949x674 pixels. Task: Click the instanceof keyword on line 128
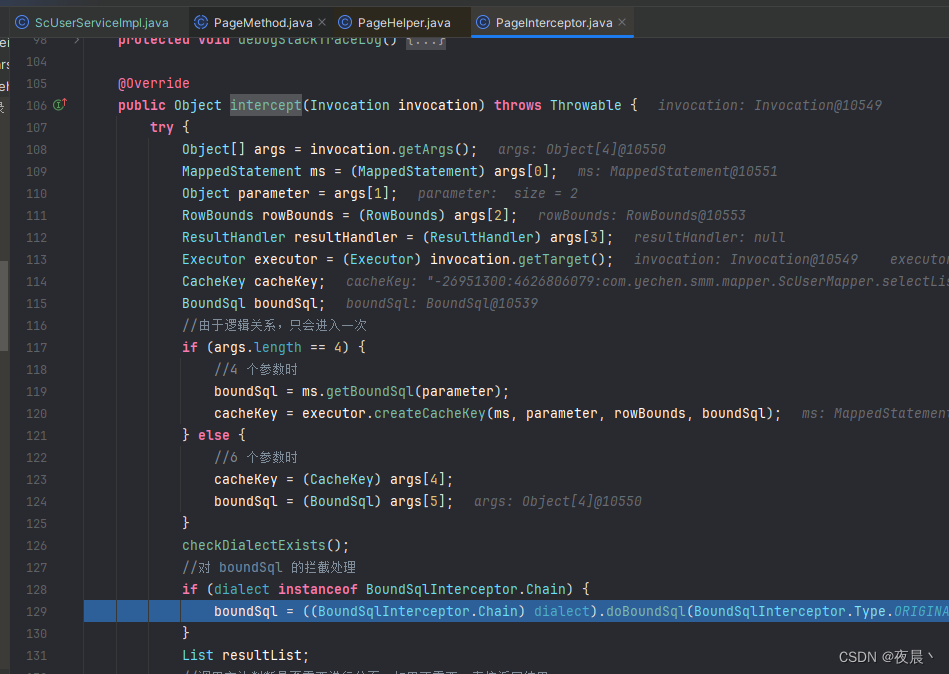tap(318, 589)
